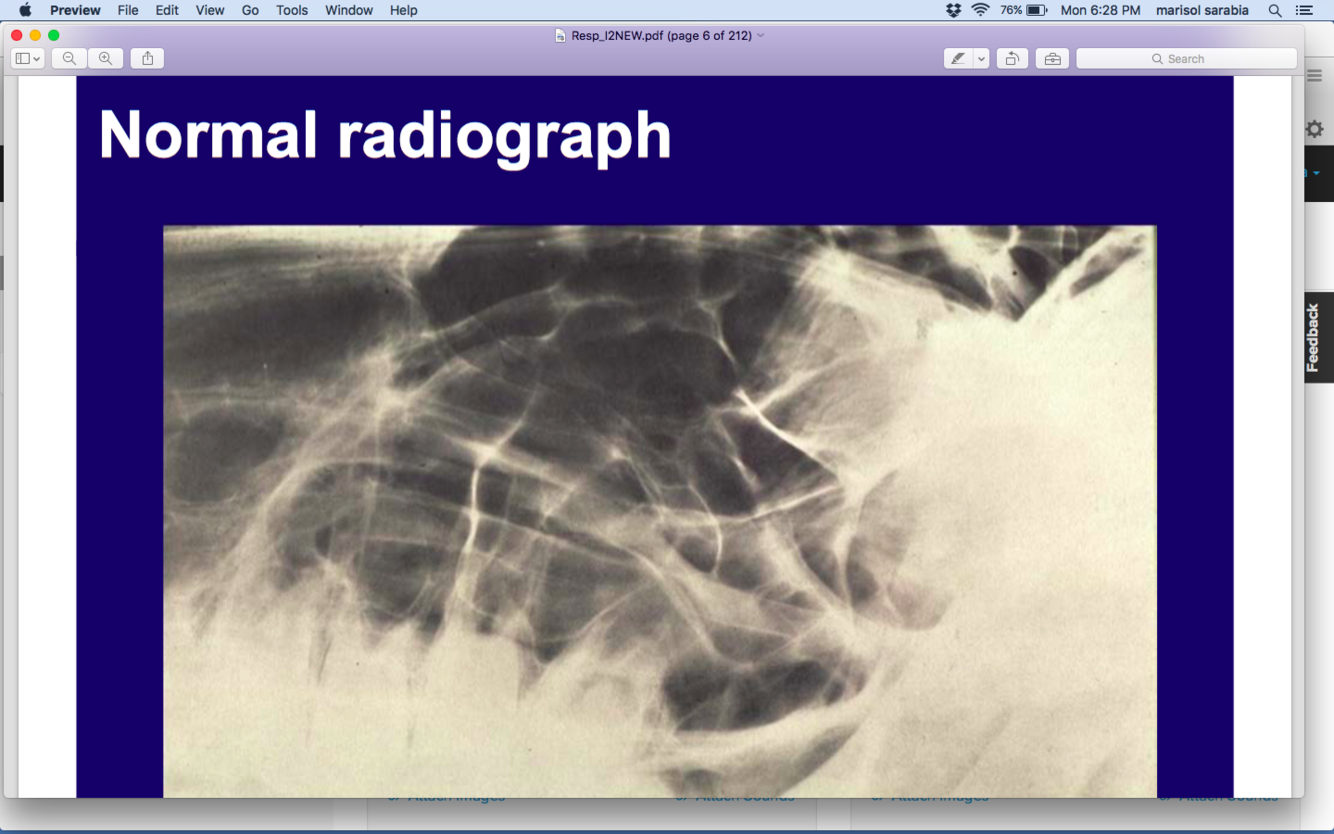This screenshot has height=834, width=1334.
Task: Open the Preview application menu
Action: [x=75, y=10]
